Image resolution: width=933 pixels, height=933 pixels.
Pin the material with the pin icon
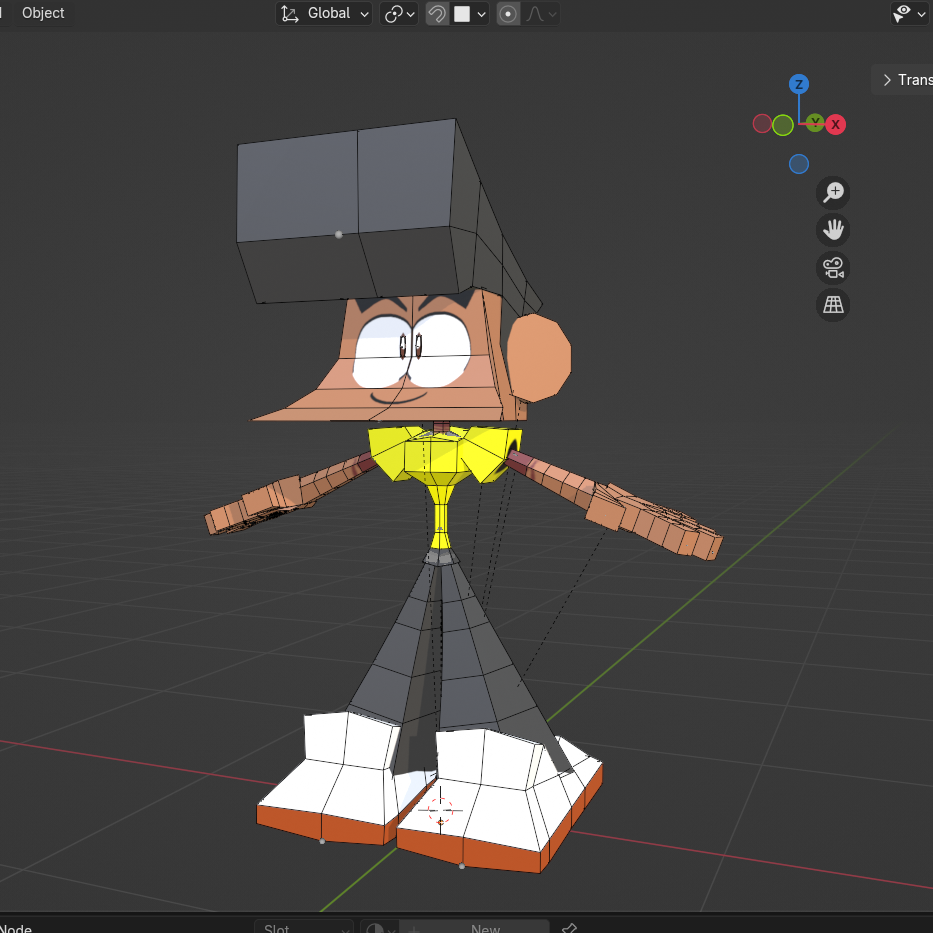(569, 928)
